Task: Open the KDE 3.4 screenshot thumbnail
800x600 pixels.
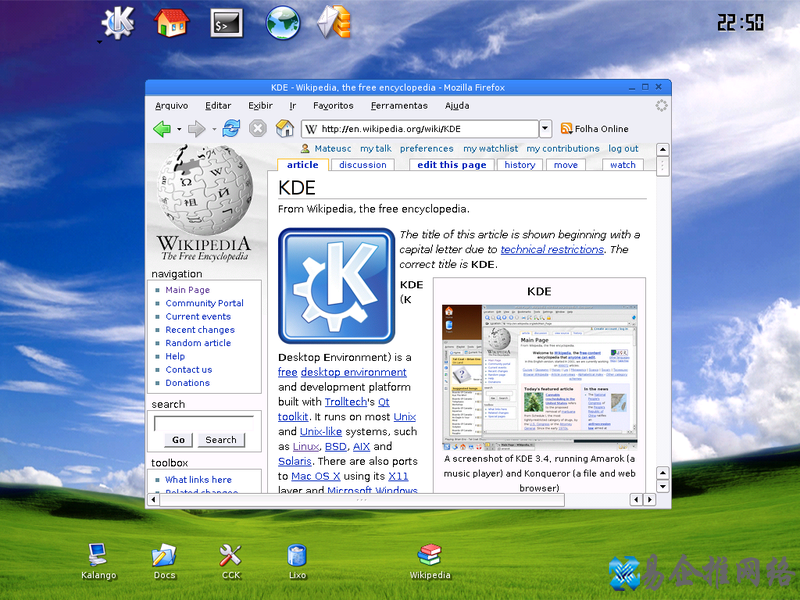Action: (539, 378)
